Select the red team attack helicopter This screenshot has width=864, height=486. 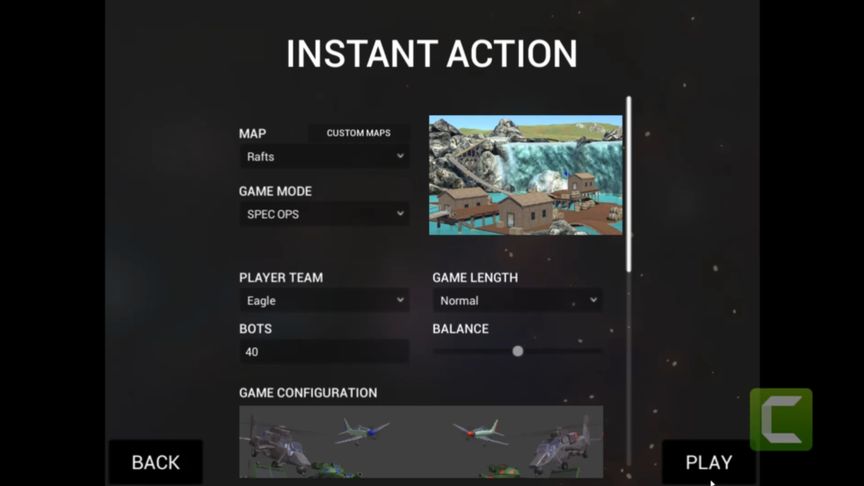click(x=562, y=444)
